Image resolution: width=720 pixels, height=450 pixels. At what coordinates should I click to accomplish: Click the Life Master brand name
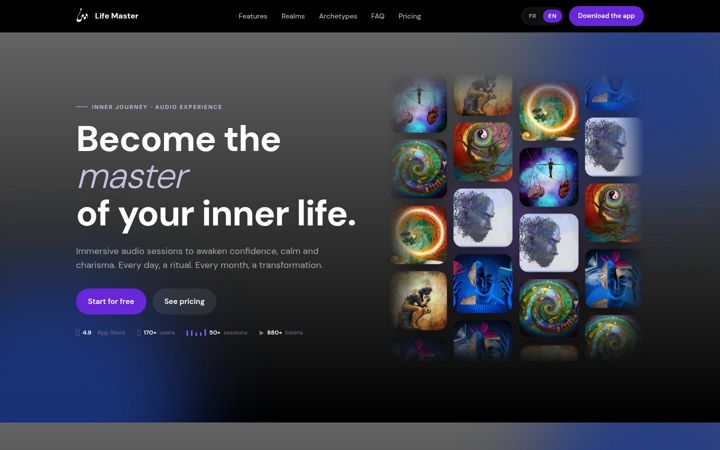point(116,16)
